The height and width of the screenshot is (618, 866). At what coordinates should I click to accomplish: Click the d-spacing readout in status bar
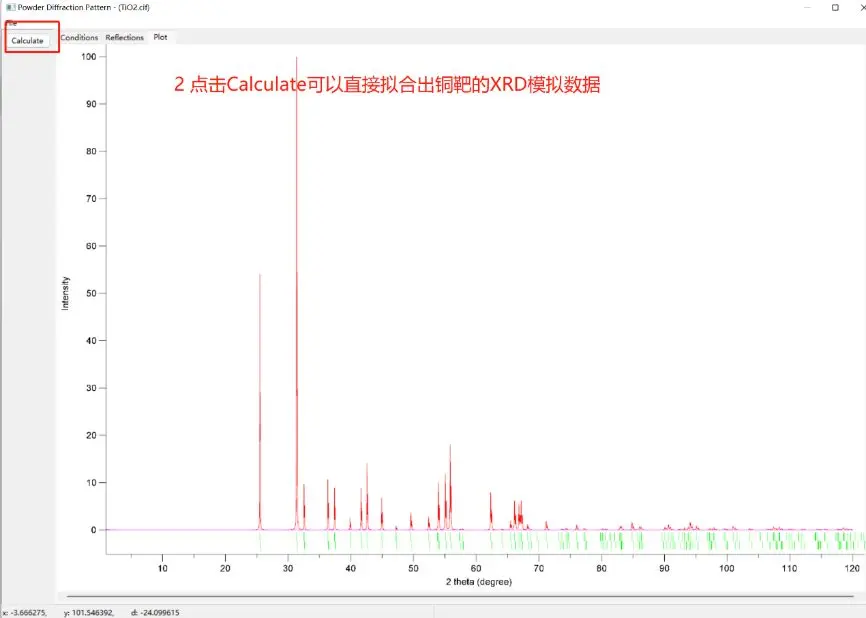pos(155,612)
